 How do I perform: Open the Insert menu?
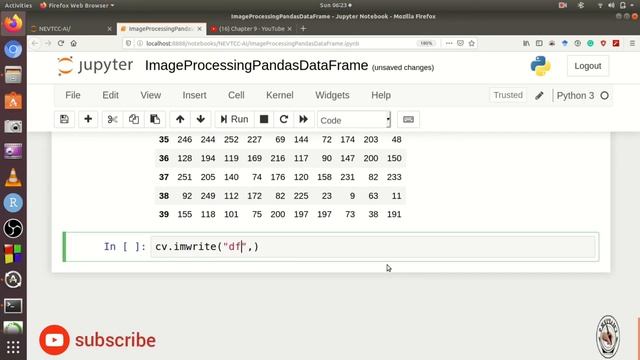tap(194, 95)
